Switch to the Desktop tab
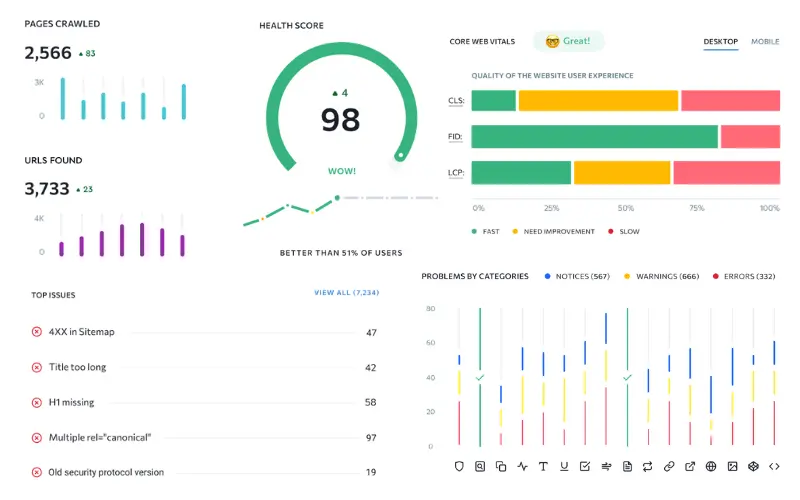Screen dimensions: 800x500 [720, 41]
